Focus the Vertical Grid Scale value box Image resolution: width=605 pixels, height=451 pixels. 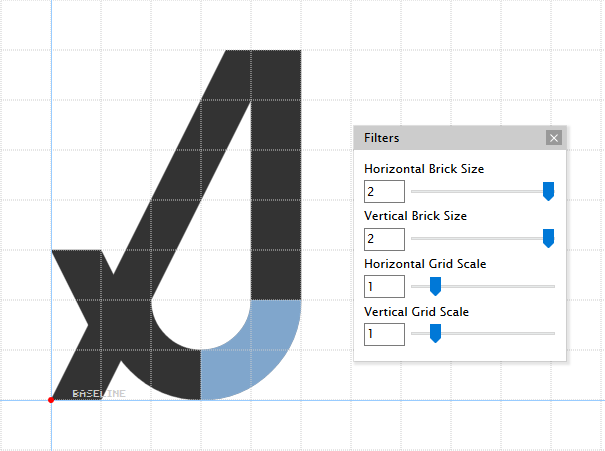tap(385, 334)
